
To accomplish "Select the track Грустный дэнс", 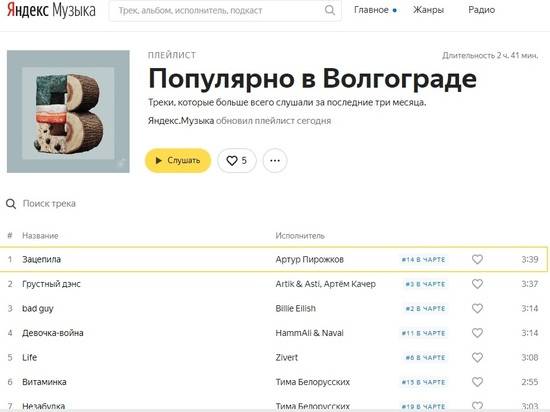I will pos(51,284).
